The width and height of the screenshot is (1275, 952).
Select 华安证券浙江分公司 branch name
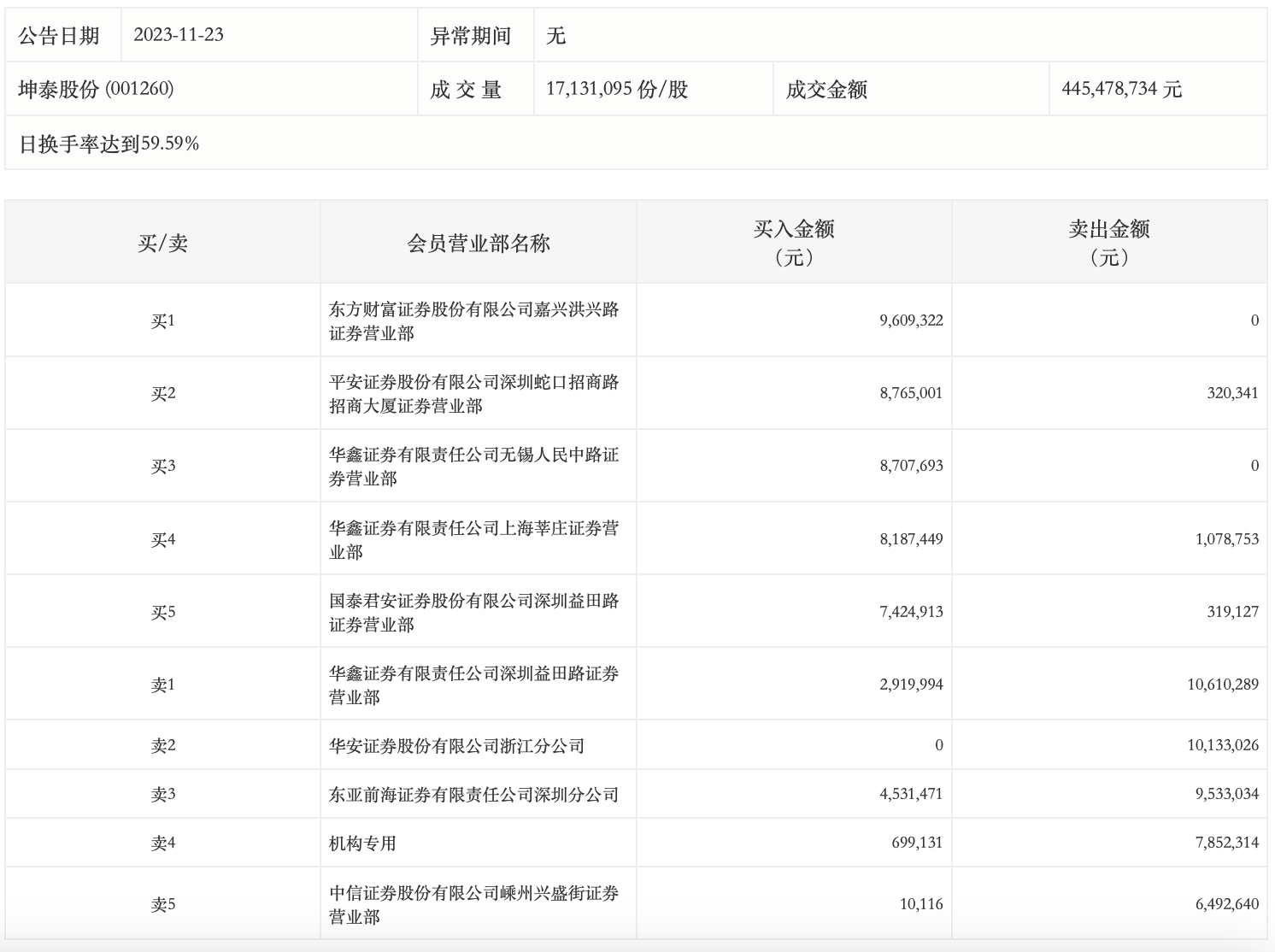coord(456,746)
